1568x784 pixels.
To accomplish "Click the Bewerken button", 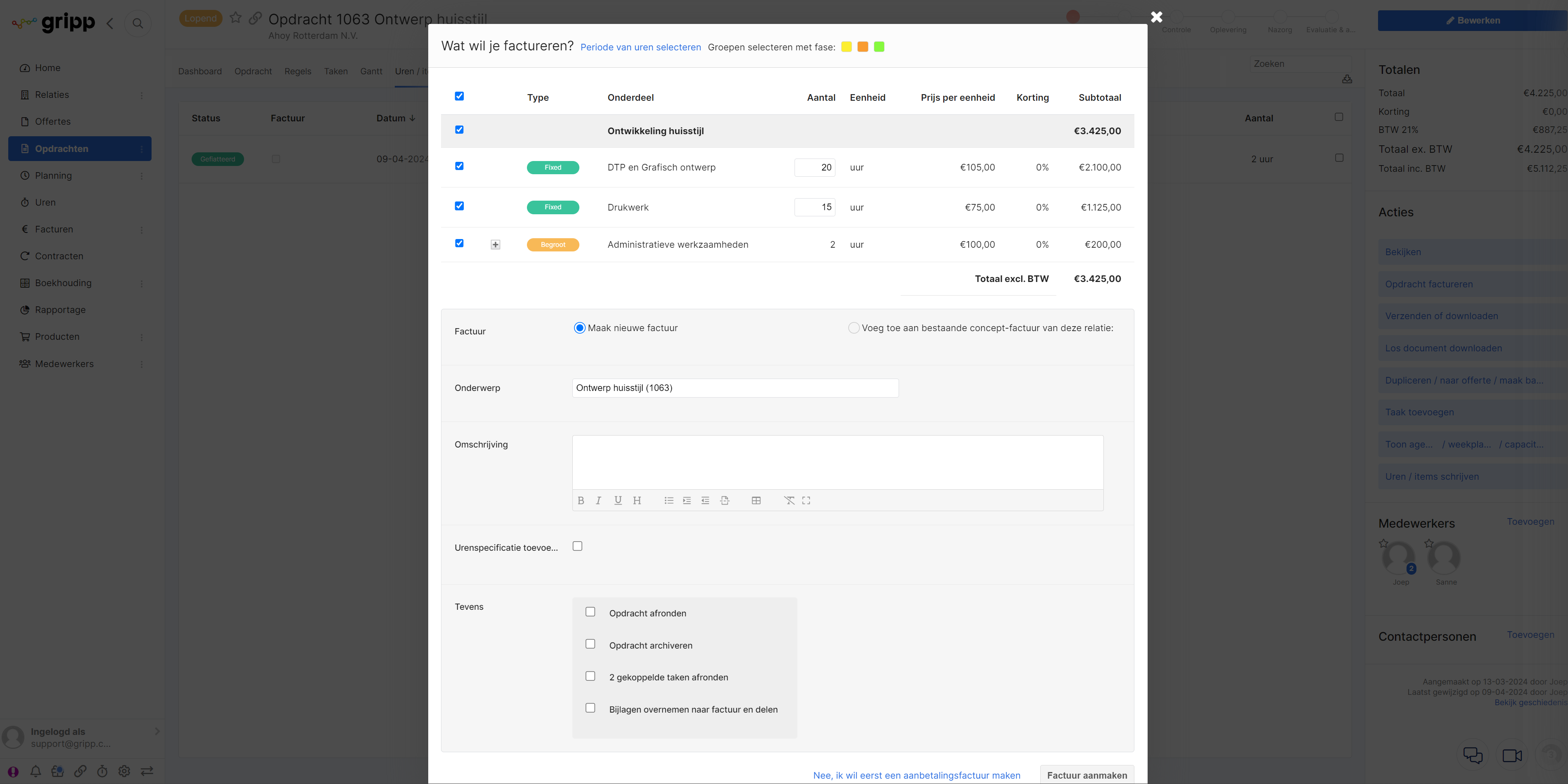I will (x=1473, y=20).
